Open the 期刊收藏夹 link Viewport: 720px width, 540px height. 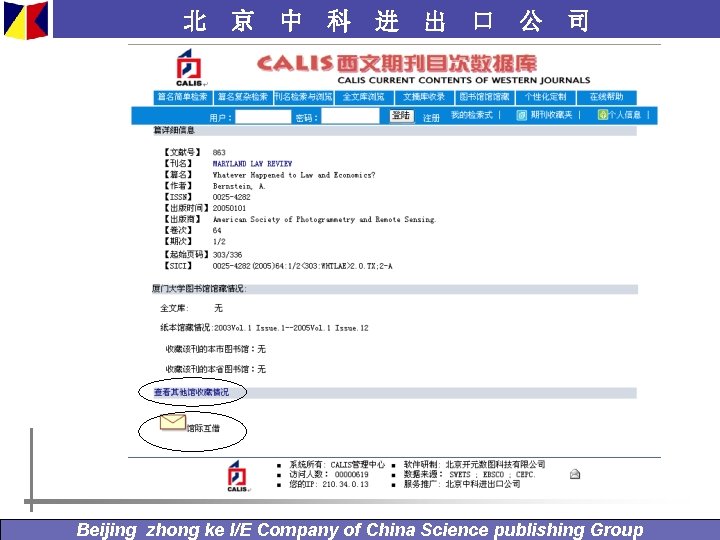coord(551,115)
